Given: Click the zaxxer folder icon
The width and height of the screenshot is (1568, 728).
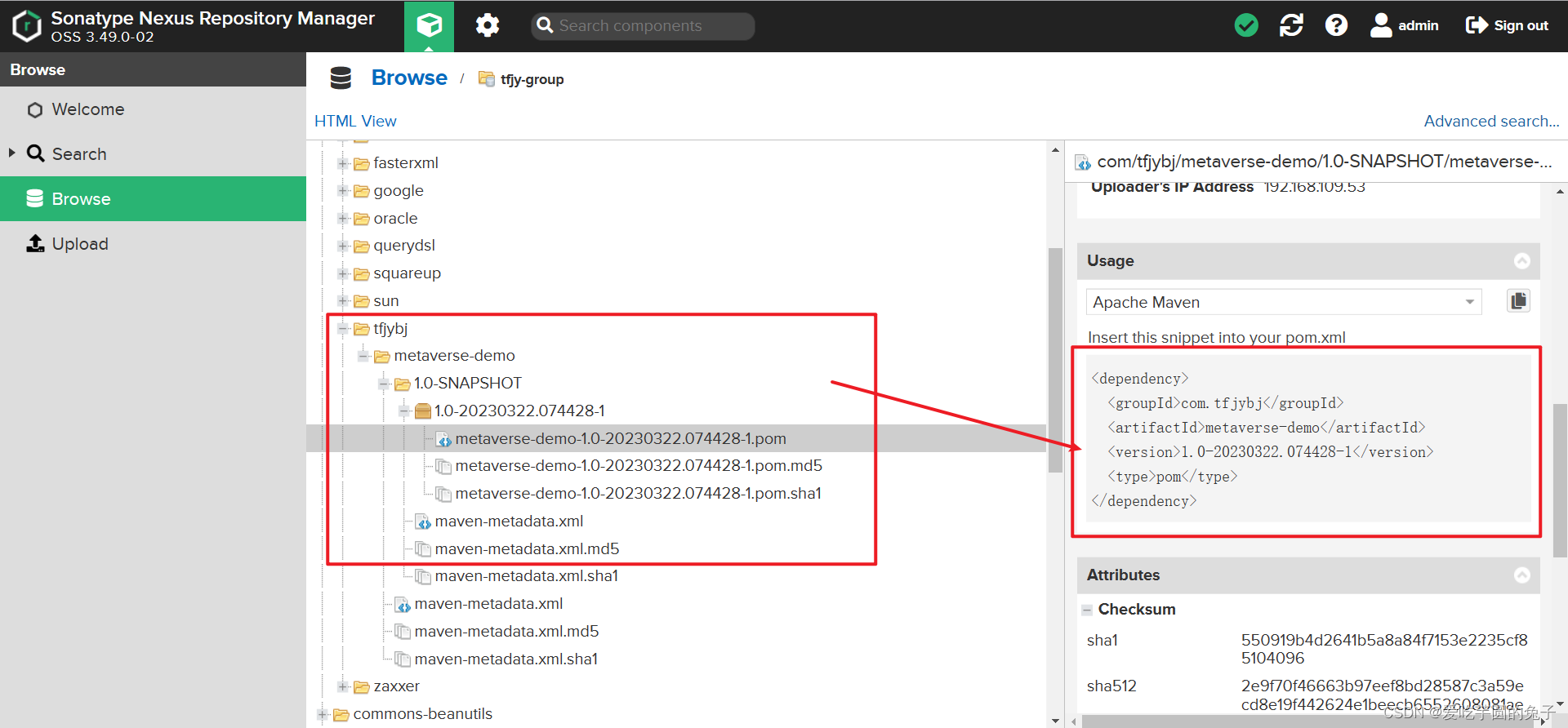Looking at the screenshot, I should tap(362, 686).
